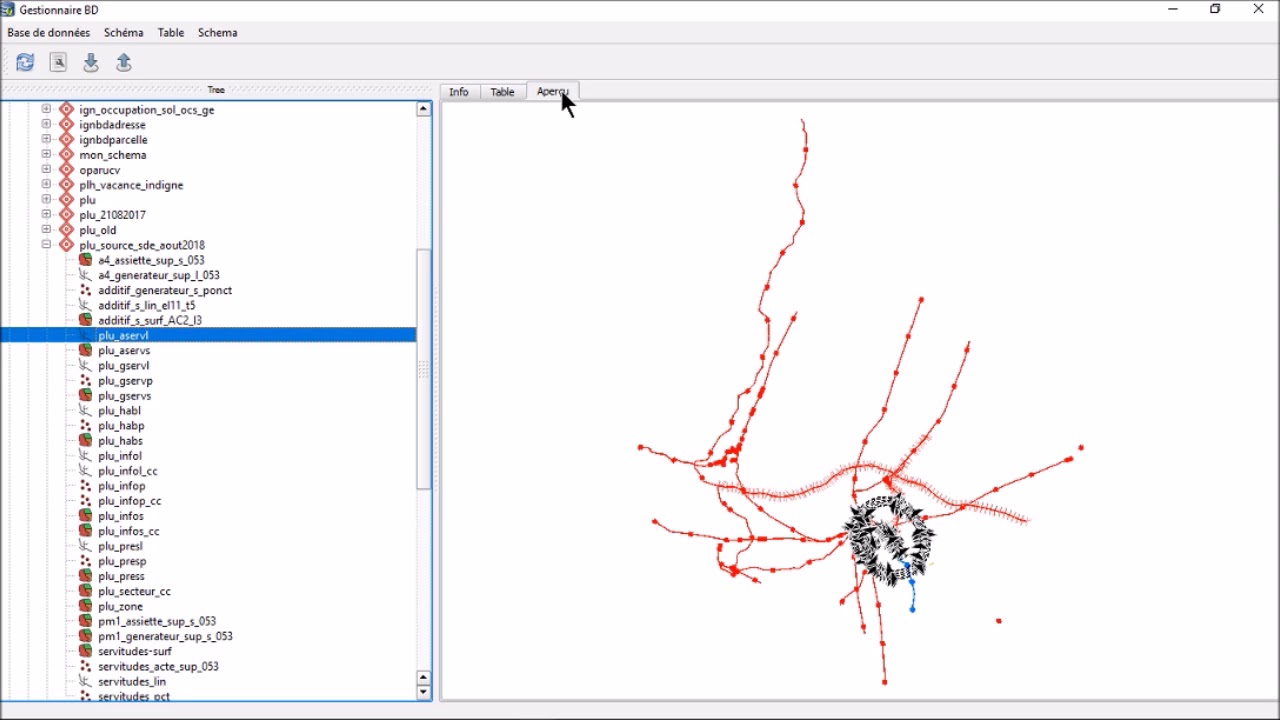The image size is (1280, 720).
Task: Click point icon of servitudes_acte_sup_053
Action: pos(85,666)
